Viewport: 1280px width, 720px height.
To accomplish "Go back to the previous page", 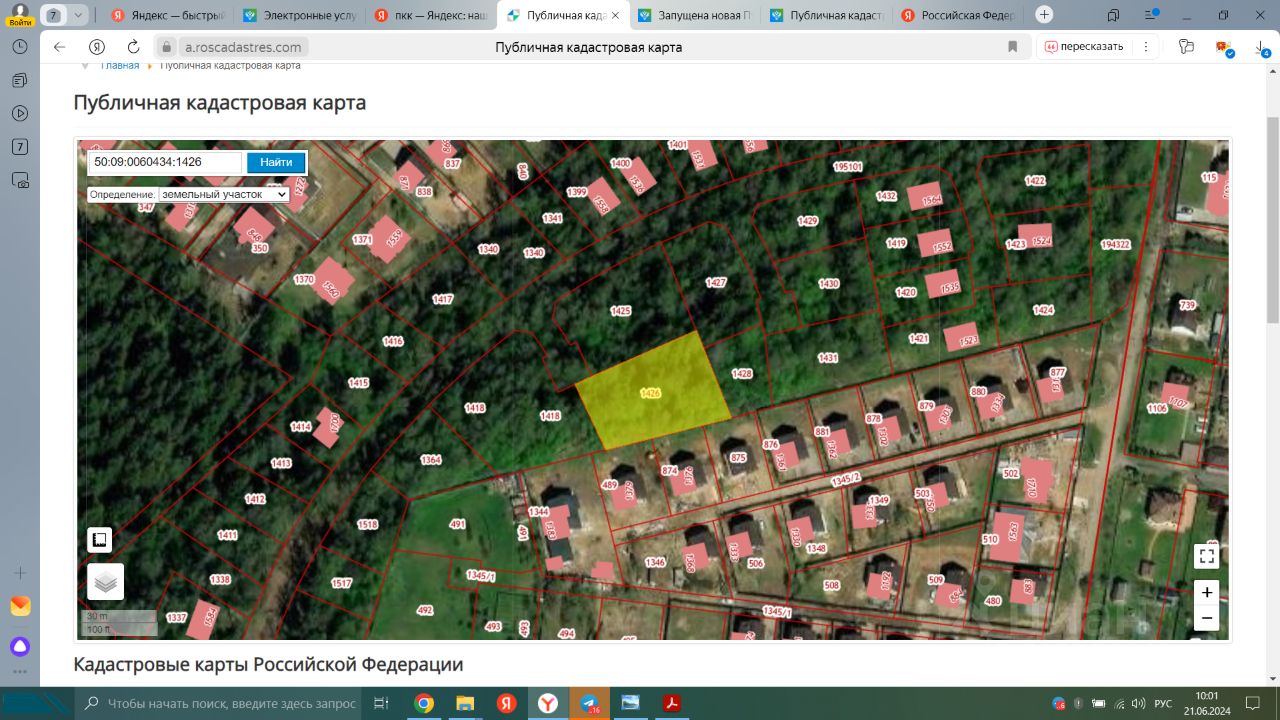I will [x=60, y=47].
